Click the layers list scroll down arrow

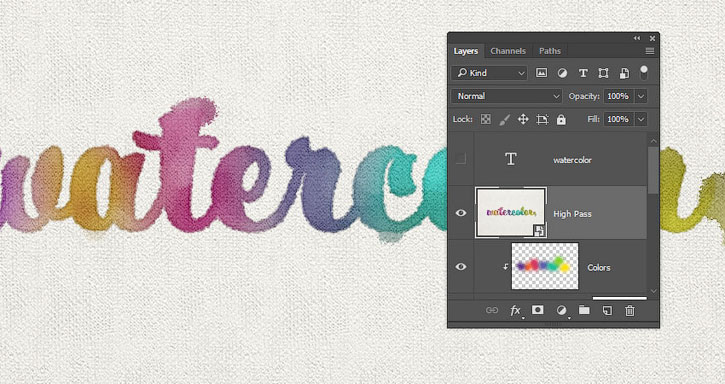(653, 291)
